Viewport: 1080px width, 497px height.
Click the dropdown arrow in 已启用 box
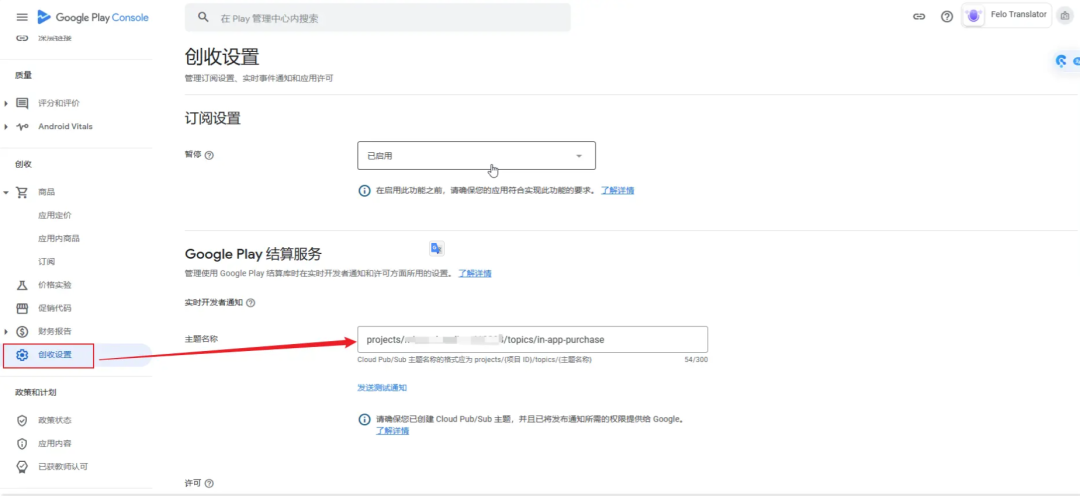click(579, 156)
